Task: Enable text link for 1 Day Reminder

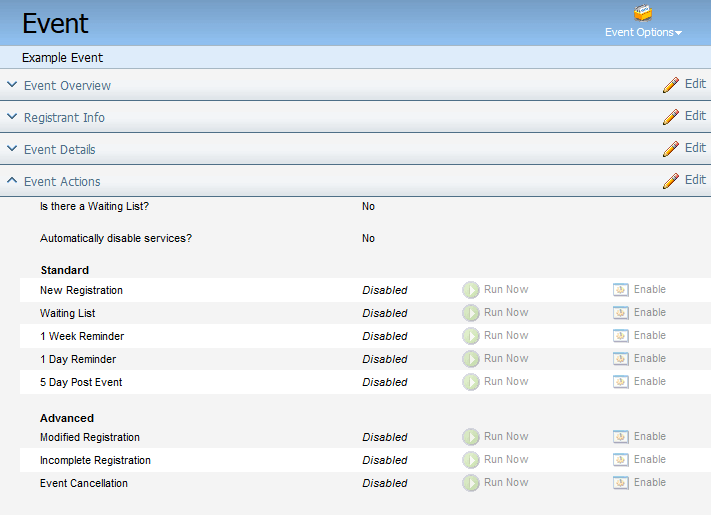Action: 650,359
